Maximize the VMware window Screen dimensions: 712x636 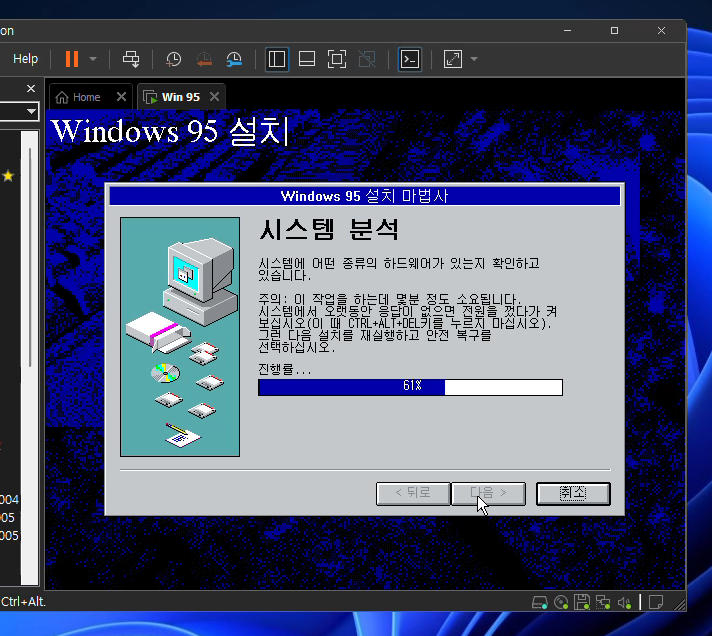(614, 30)
